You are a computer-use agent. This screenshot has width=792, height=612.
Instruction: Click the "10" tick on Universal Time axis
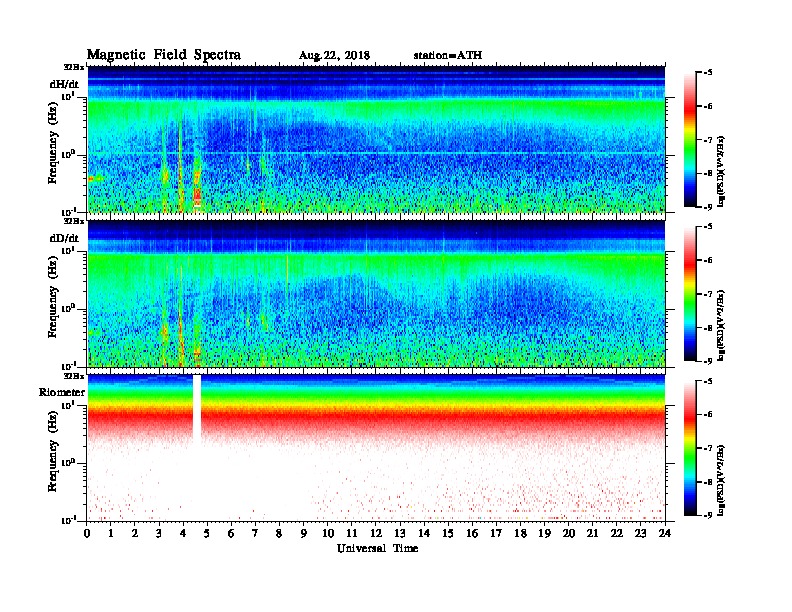328,533
